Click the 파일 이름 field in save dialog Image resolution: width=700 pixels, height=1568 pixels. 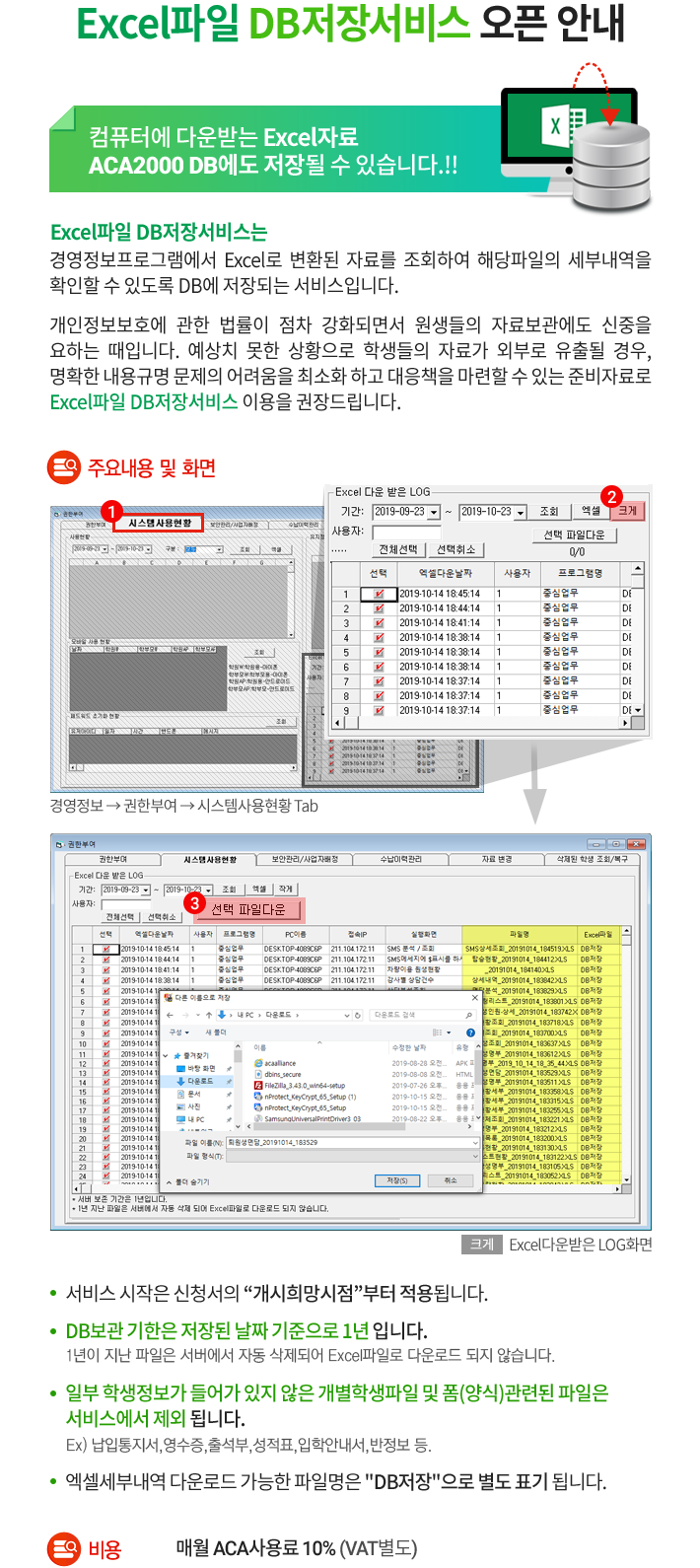353,1142
